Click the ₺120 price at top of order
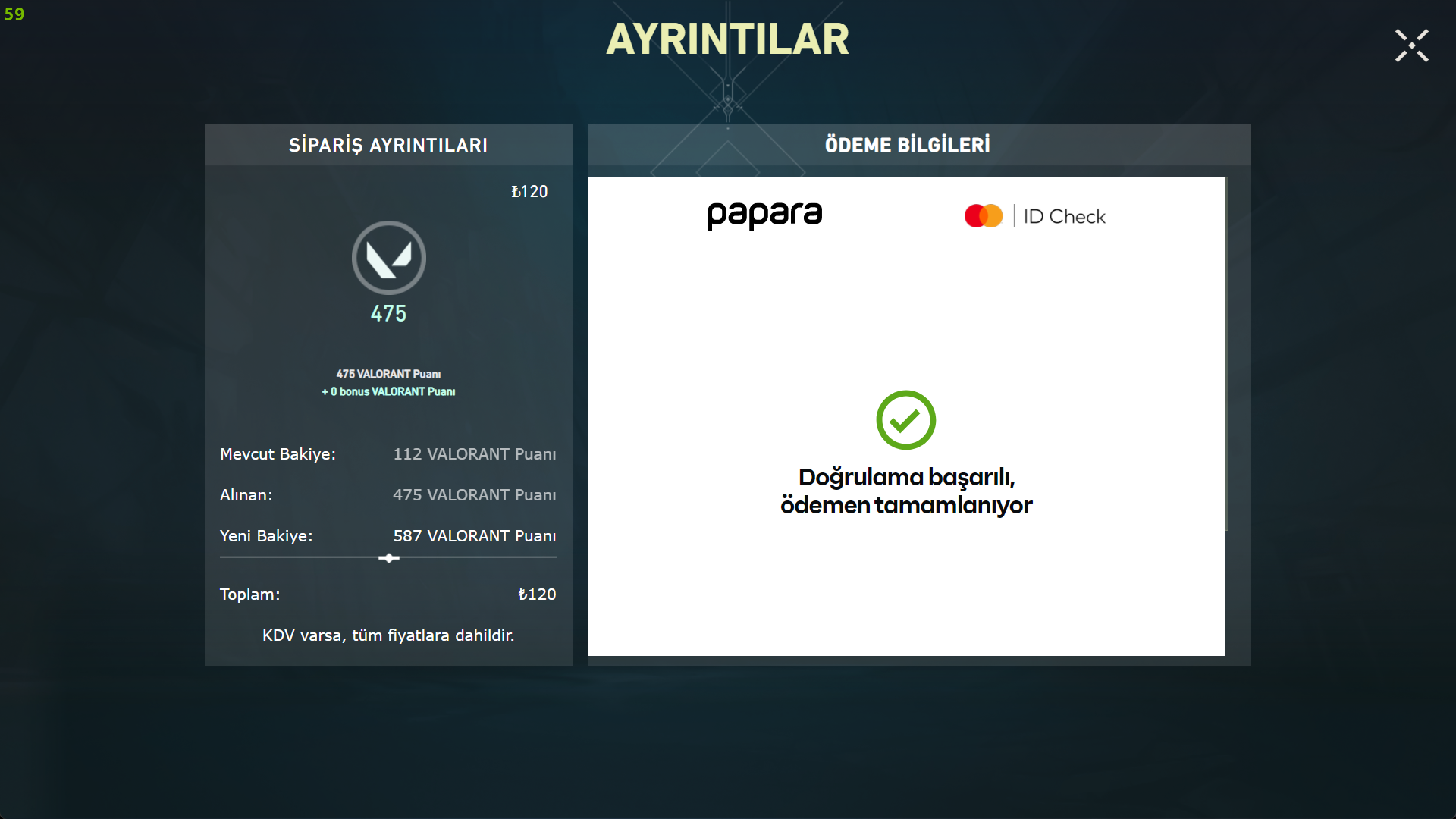This screenshot has width=1456, height=819. tap(529, 192)
